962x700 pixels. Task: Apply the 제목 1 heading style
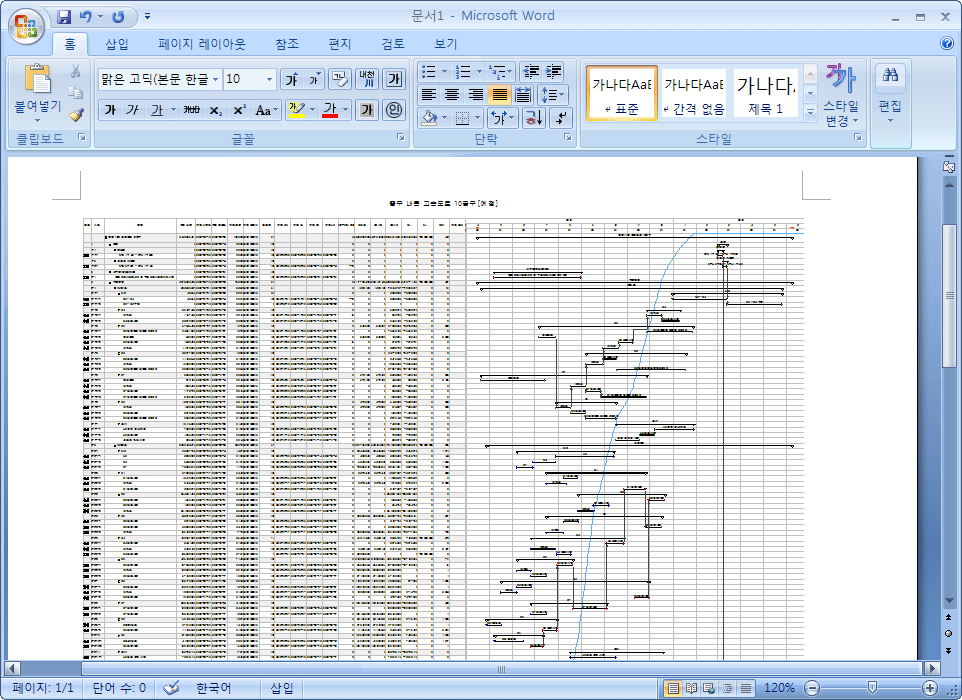click(x=766, y=94)
